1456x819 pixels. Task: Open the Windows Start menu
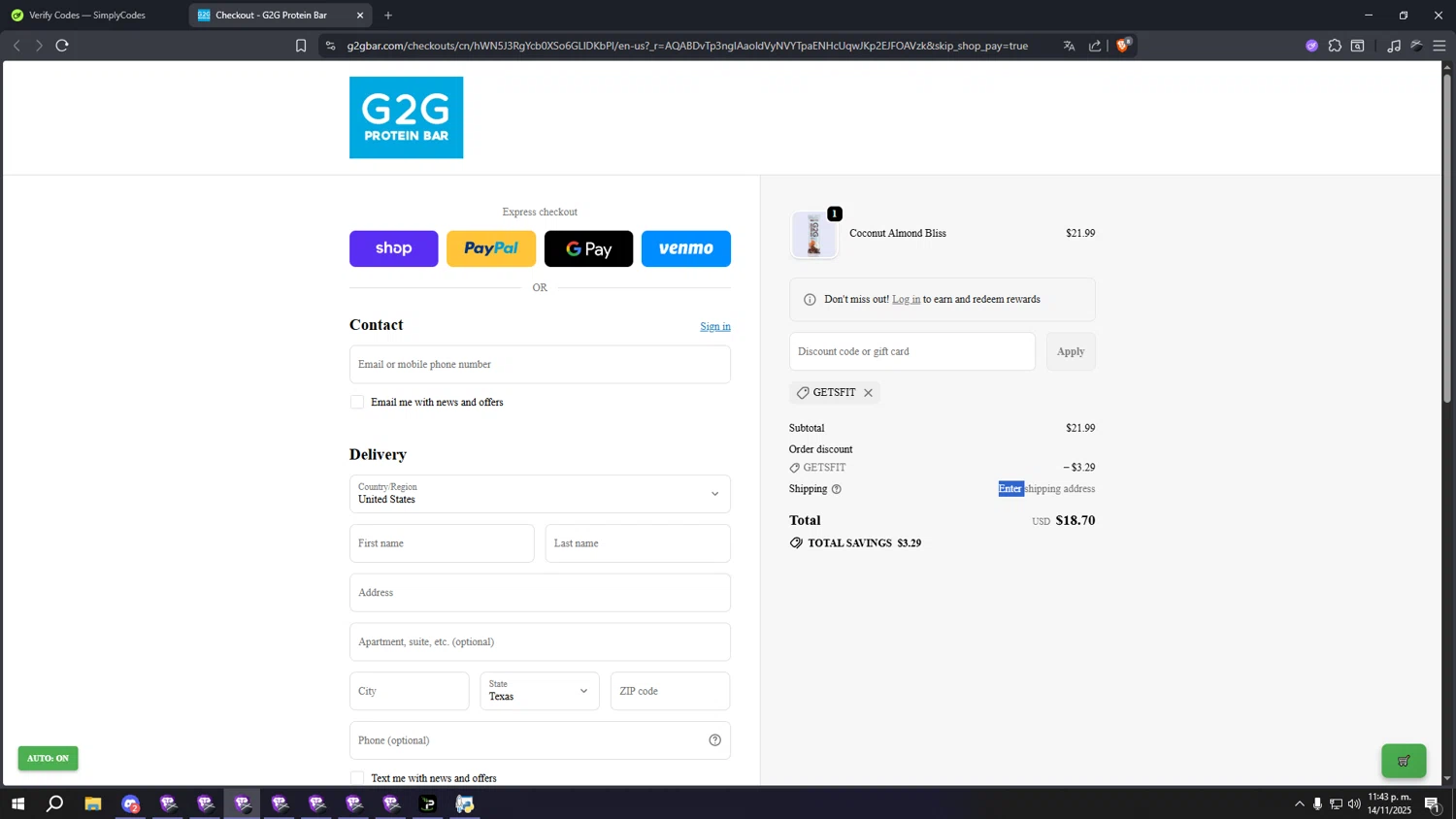17,803
